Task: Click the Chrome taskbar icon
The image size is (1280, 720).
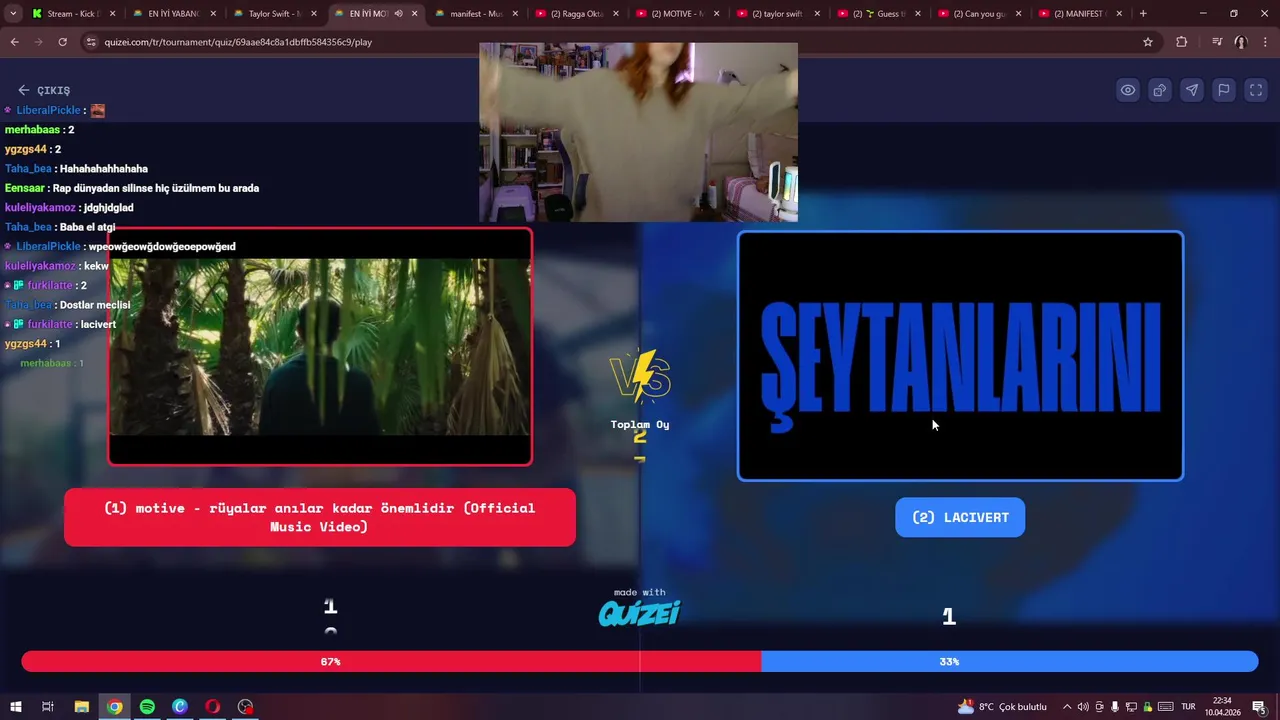Action: [x=115, y=707]
